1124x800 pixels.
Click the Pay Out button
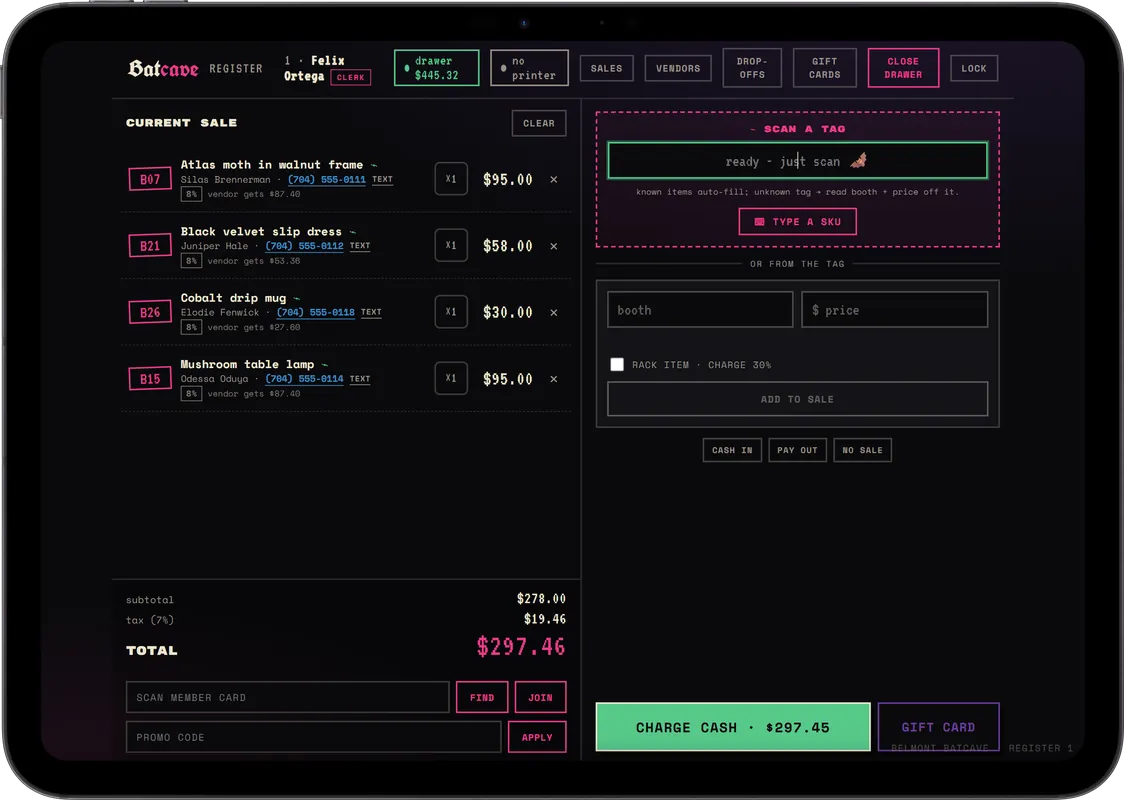[x=797, y=450]
